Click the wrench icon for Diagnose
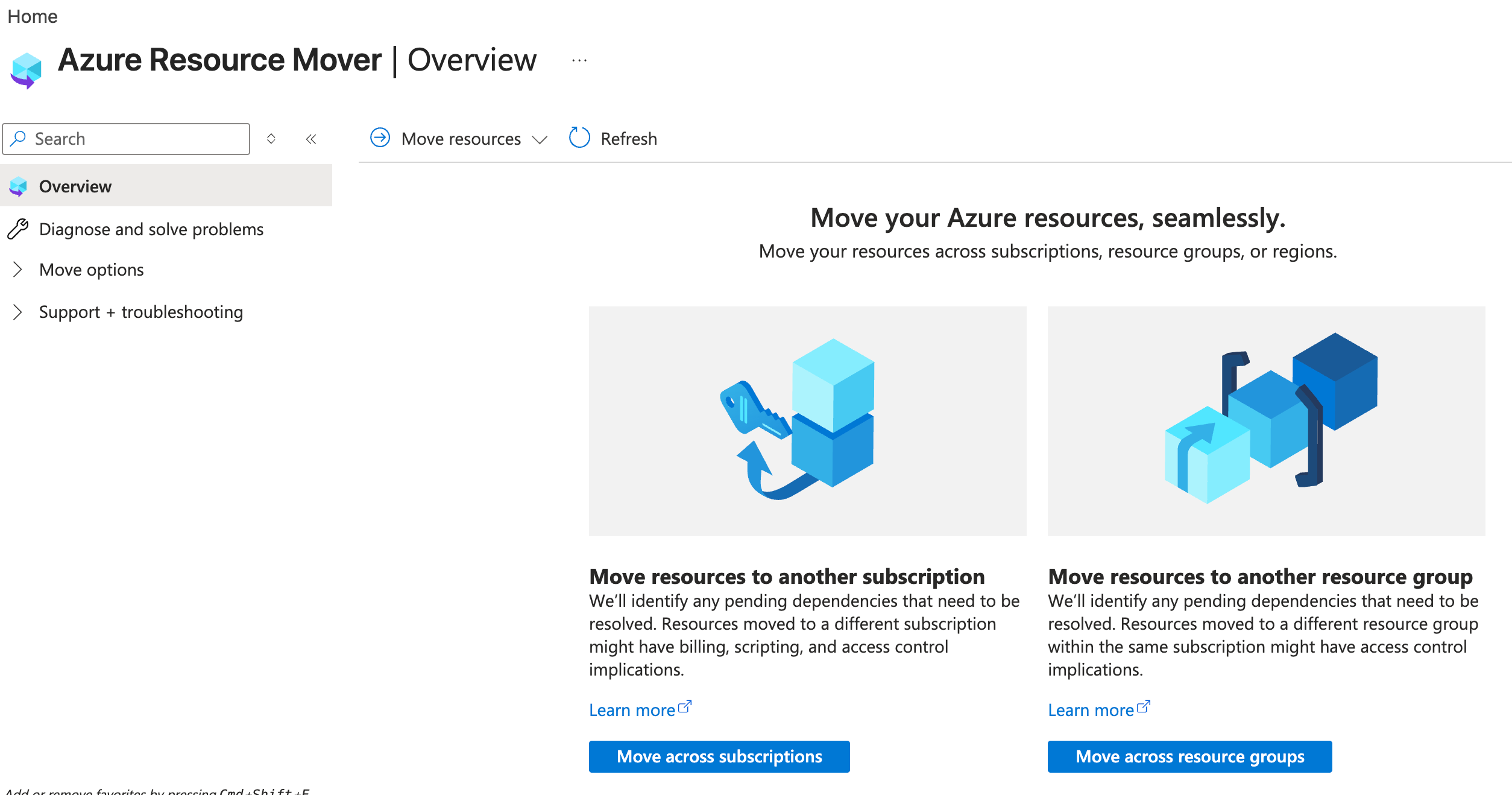The image size is (1512, 795). pos(18,229)
